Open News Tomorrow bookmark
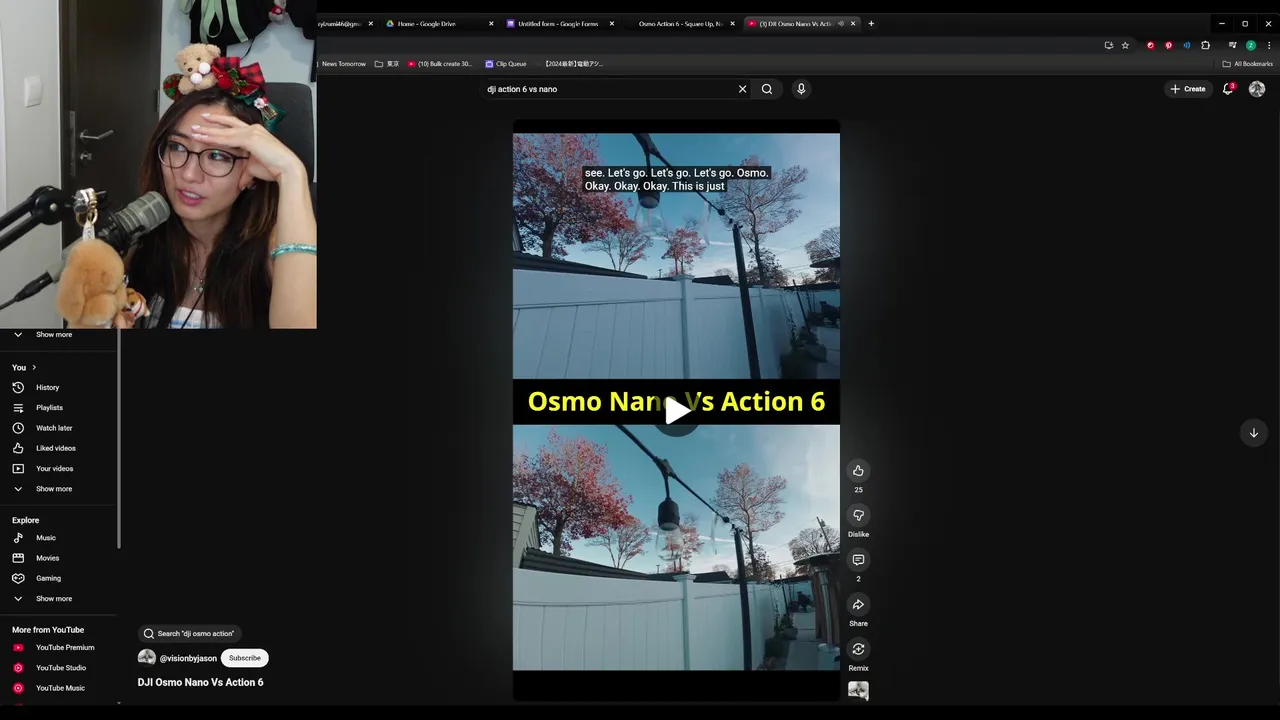 click(343, 64)
